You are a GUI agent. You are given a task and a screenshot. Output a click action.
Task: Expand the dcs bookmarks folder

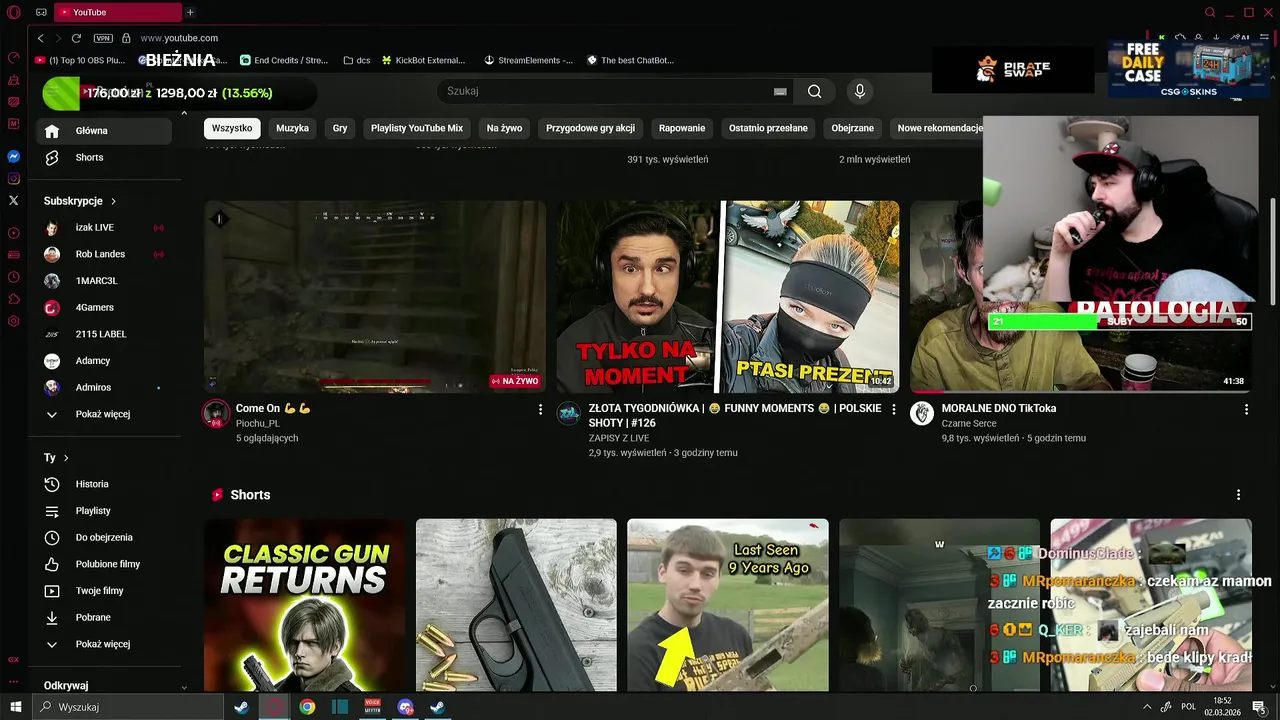point(356,60)
